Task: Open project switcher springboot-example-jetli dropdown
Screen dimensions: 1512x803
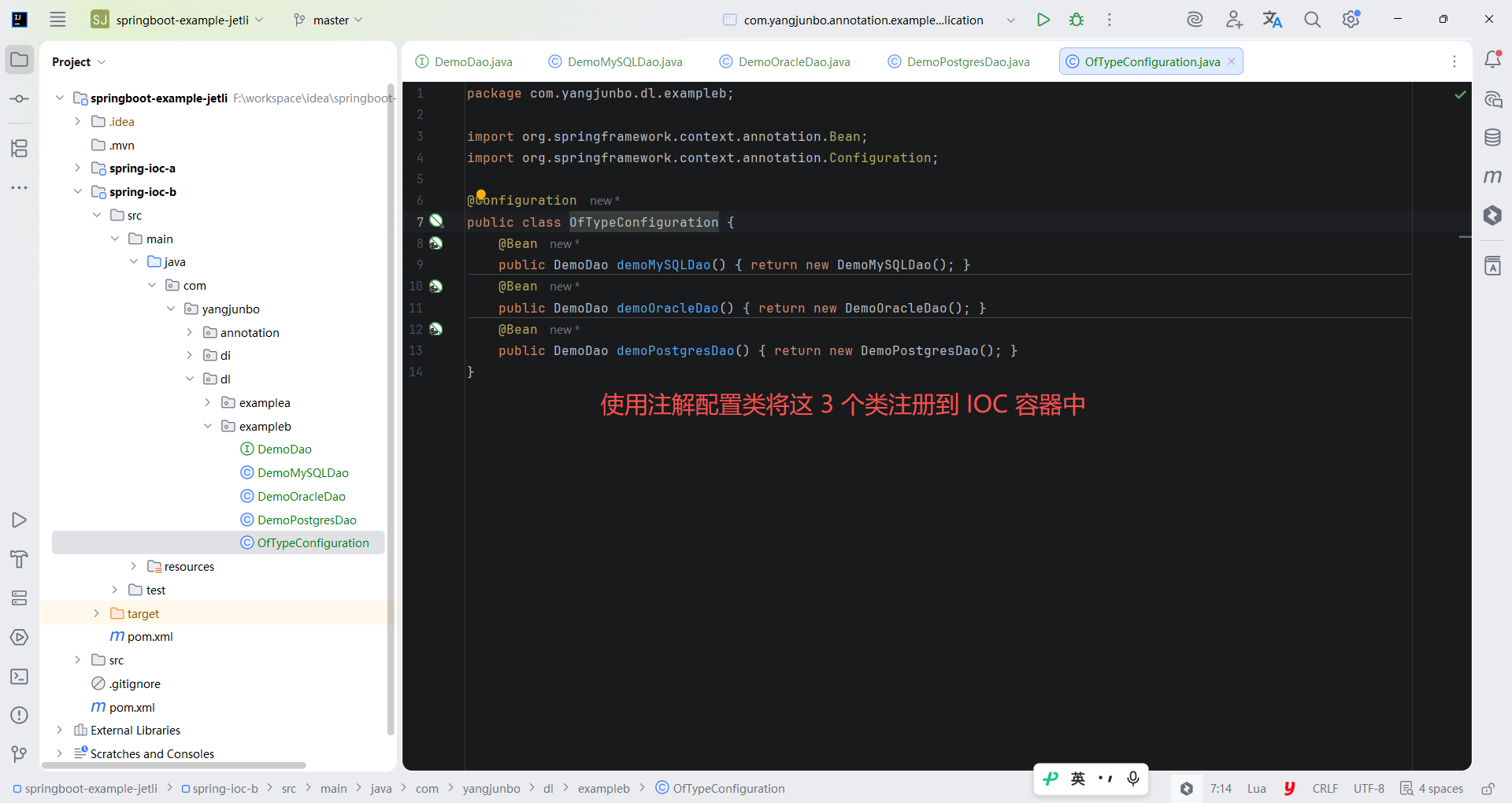Action: coord(177,20)
